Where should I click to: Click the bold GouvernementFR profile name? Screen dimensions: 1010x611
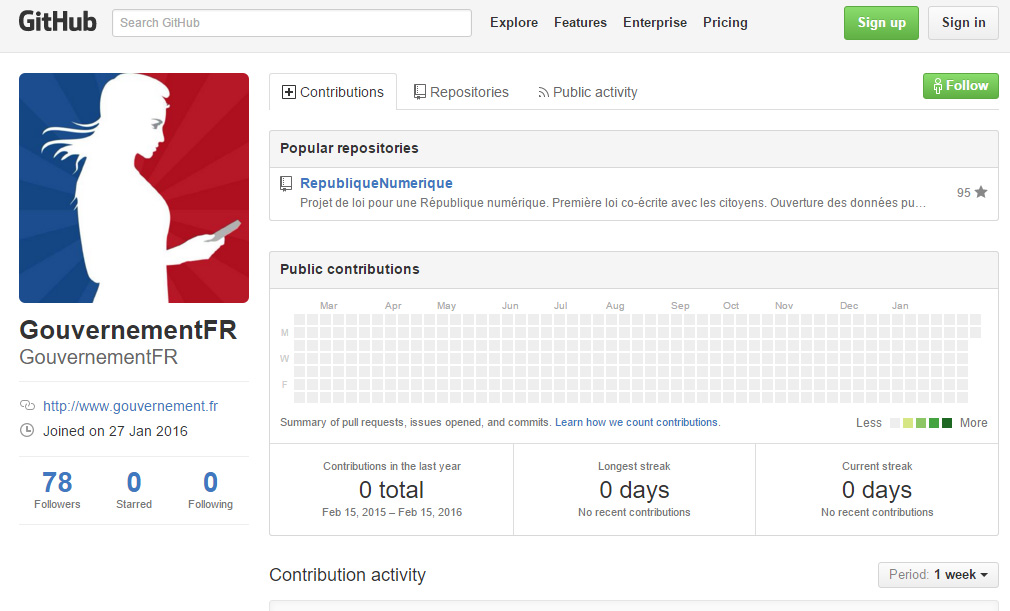[x=128, y=330]
